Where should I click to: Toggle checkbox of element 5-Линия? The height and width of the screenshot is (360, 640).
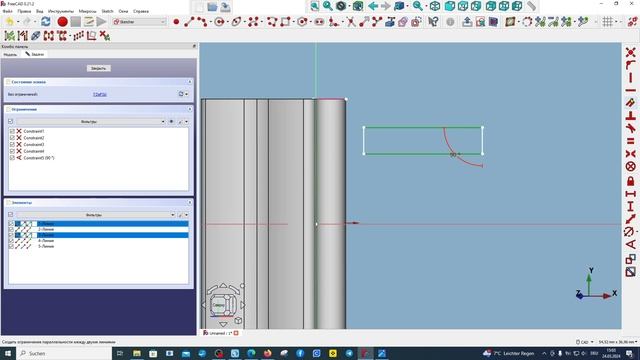point(11,247)
